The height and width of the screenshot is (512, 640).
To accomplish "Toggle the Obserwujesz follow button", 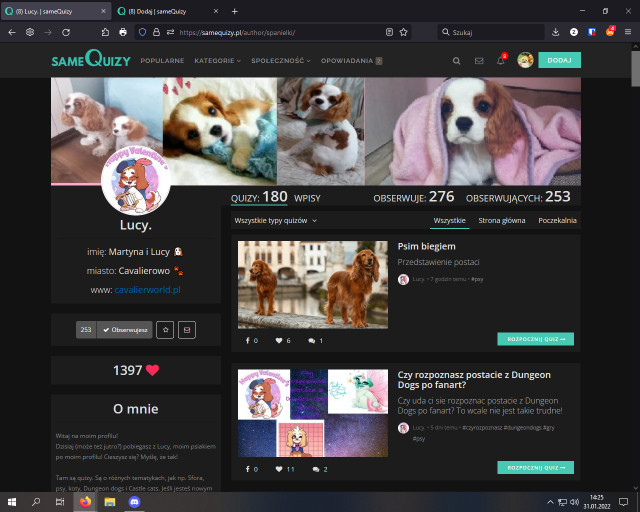I will [125, 329].
